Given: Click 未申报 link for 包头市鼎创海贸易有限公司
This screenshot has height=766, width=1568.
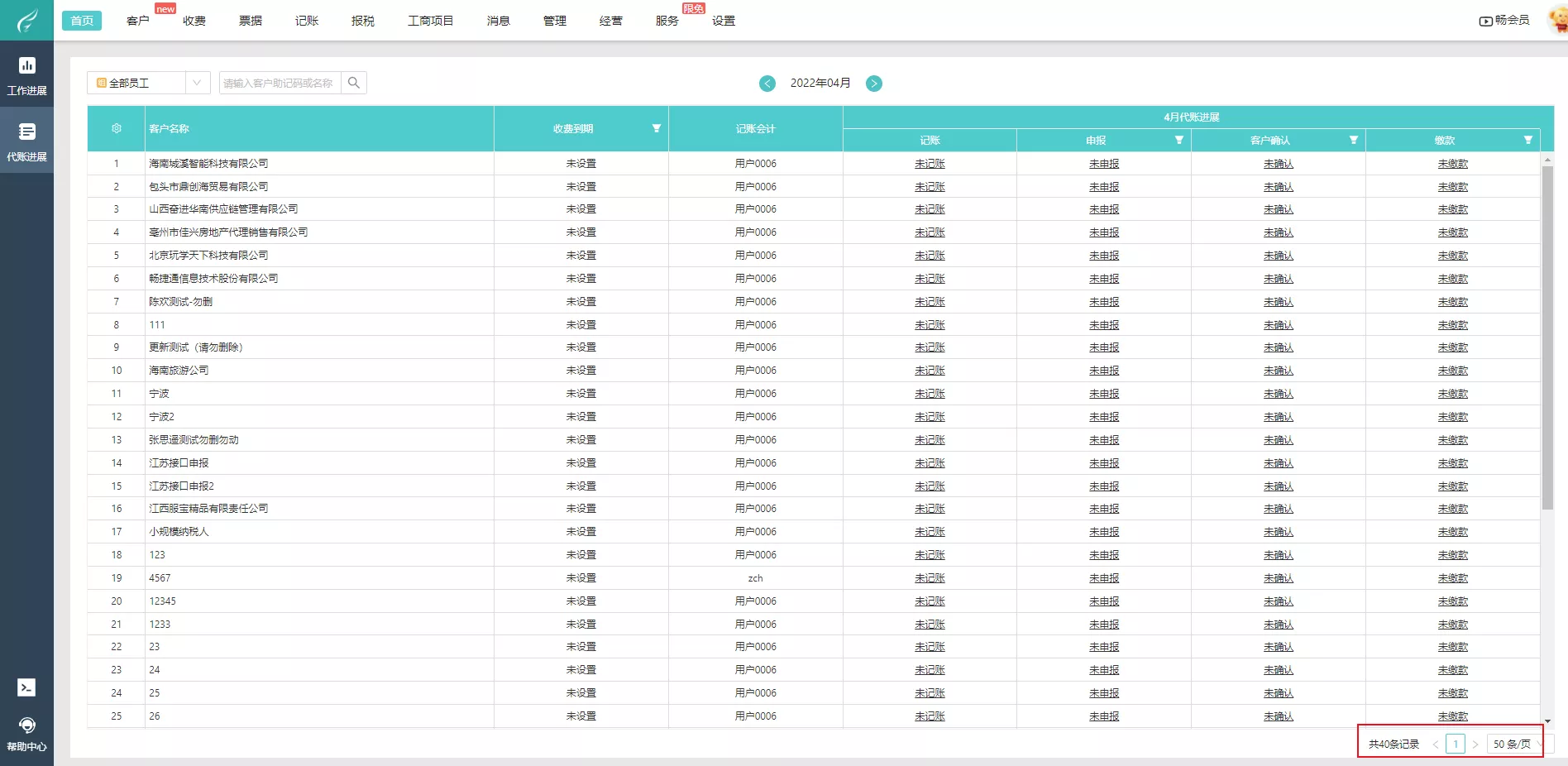Looking at the screenshot, I should pyautogui.click(x=1104, y=187).
